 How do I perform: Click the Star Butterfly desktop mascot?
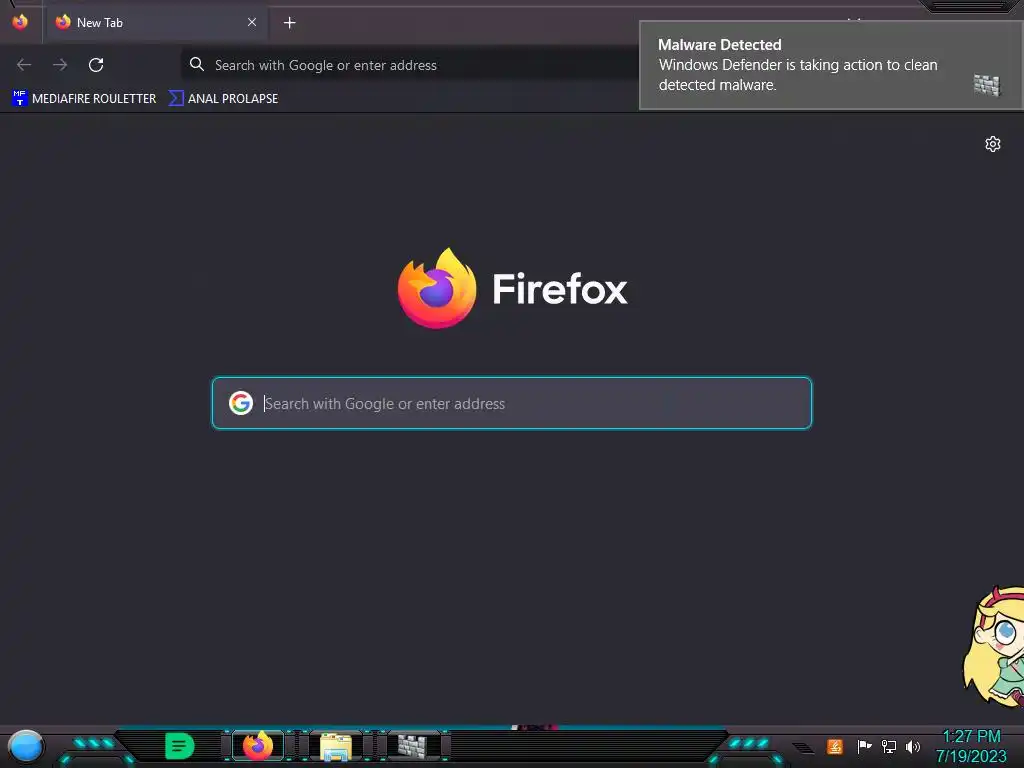click(994, 647)
